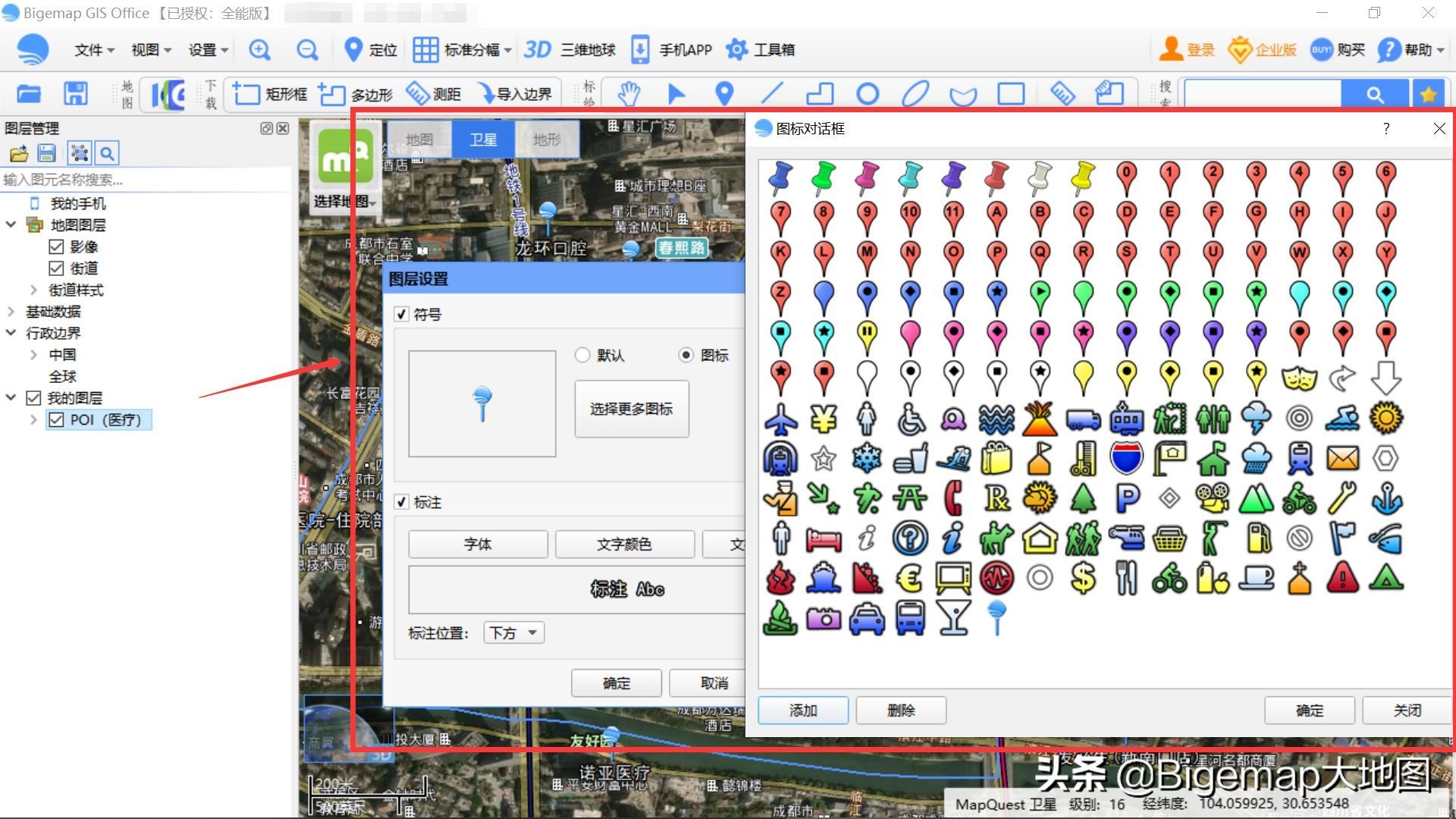Select the 多边形 polygon download tool
1456x819 pixels.
coord(369,93)
